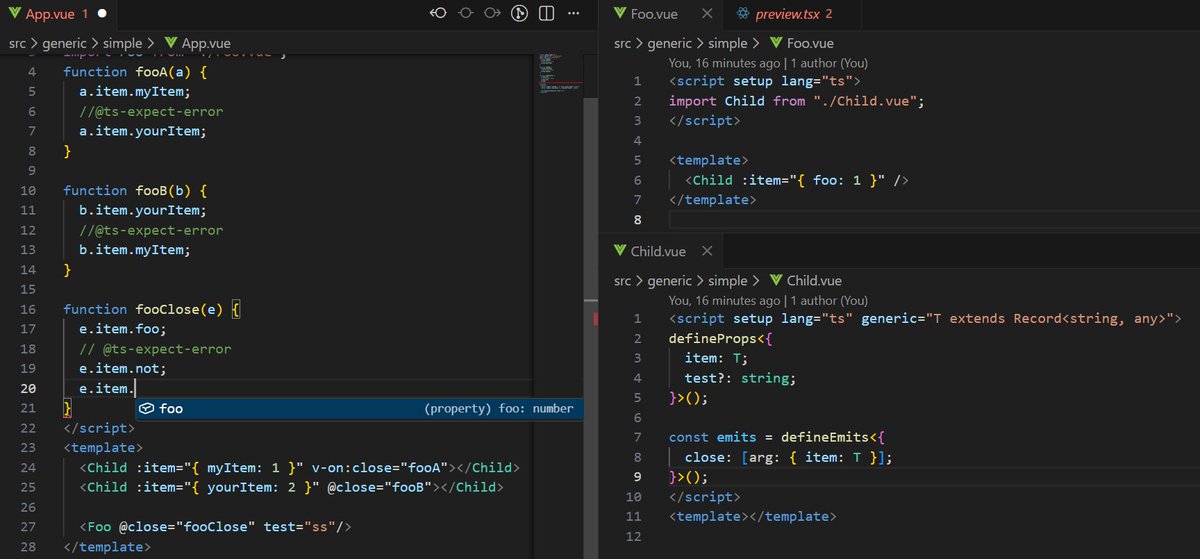Click the Vue icon on Foo.vue tab

coord(618,14)
